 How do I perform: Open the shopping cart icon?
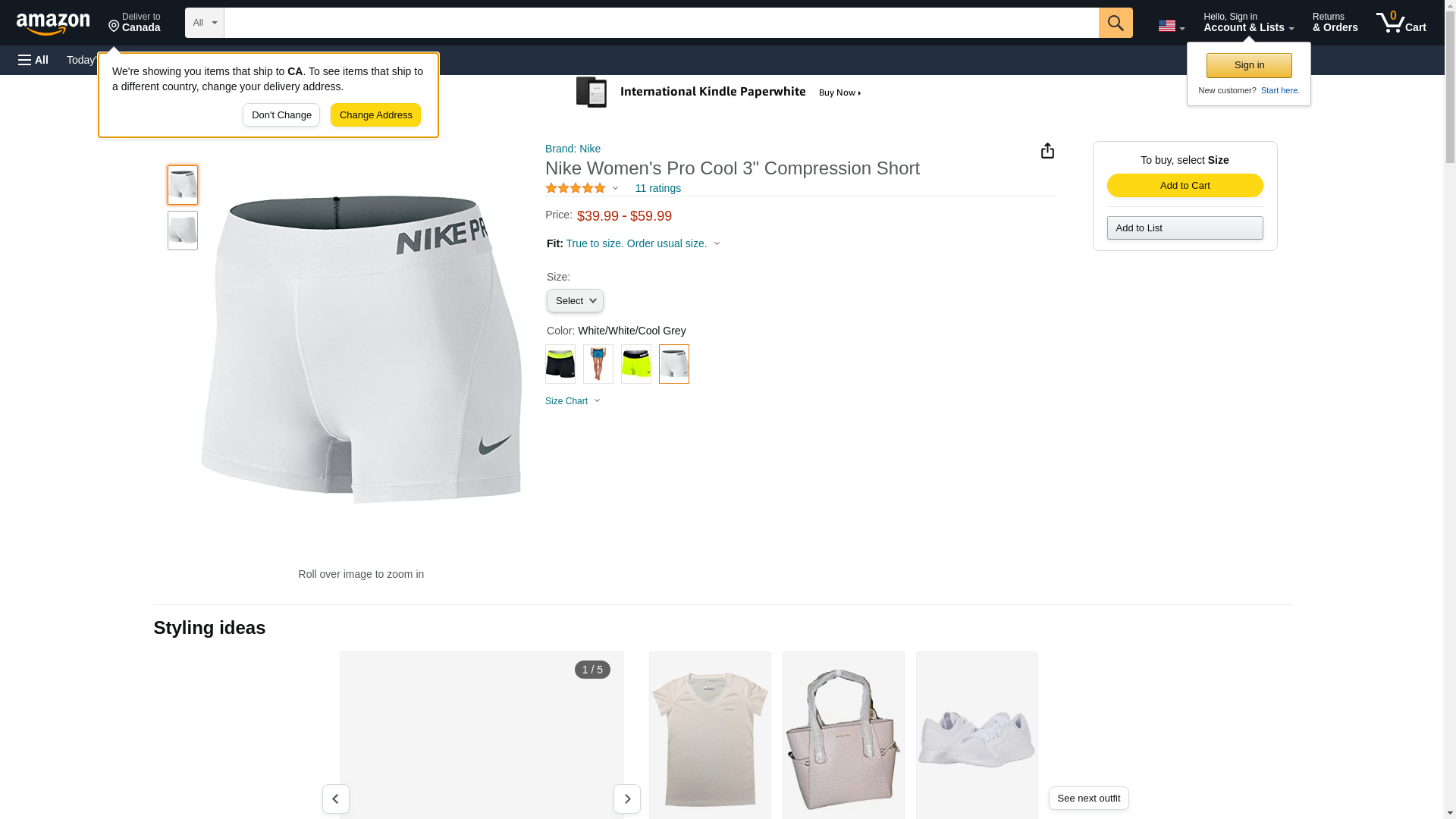coord(1401,23)
